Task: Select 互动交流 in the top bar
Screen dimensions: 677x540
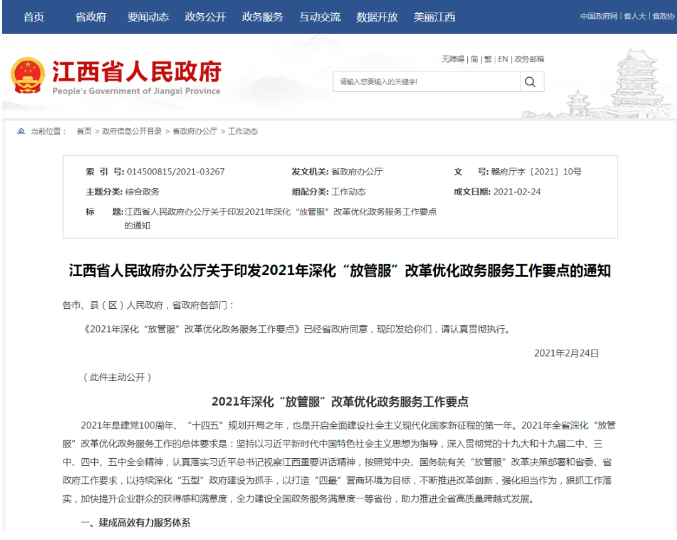Action: click(x=319, y=17)
